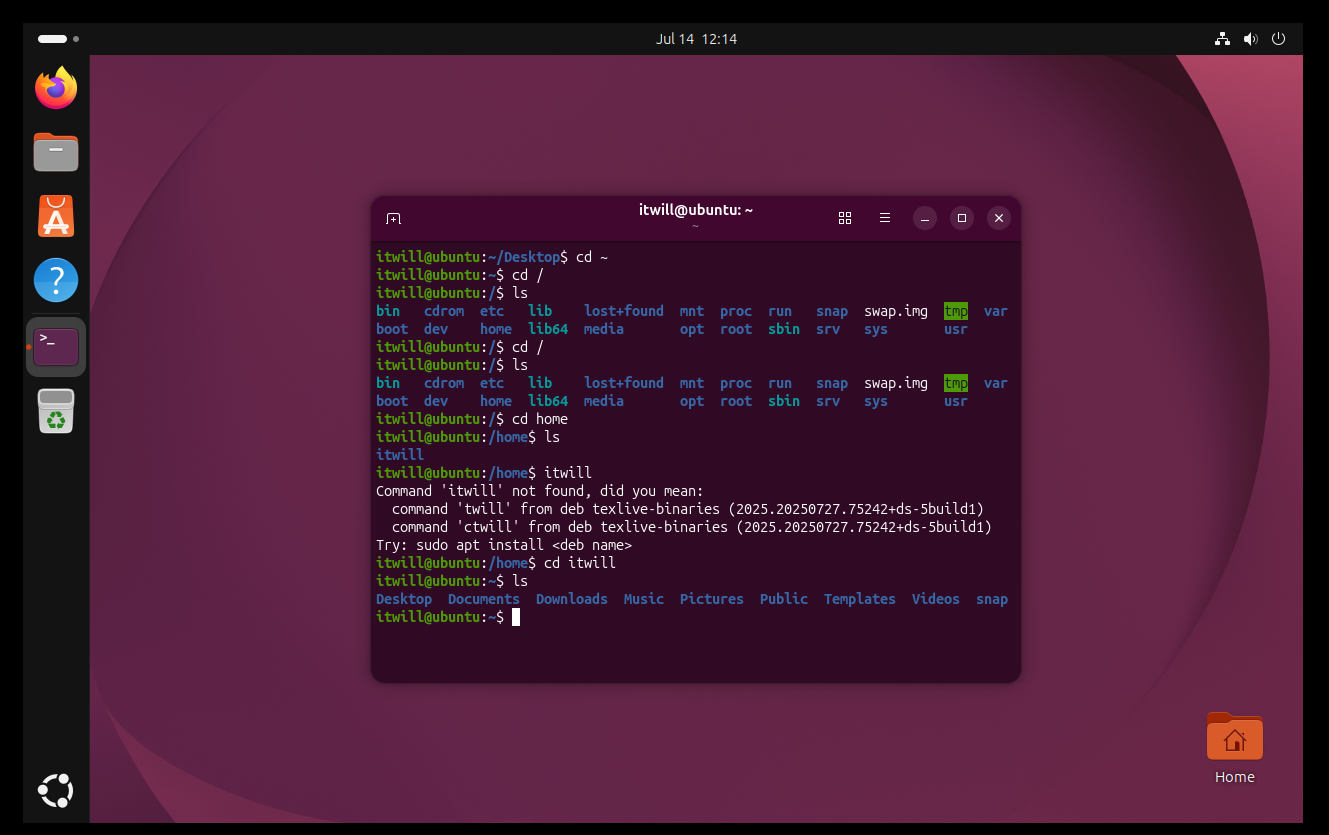Click the terminal title 'itwill@ubuntu: ~'
Screen dimensions: 1329x835
pos(696,210)
